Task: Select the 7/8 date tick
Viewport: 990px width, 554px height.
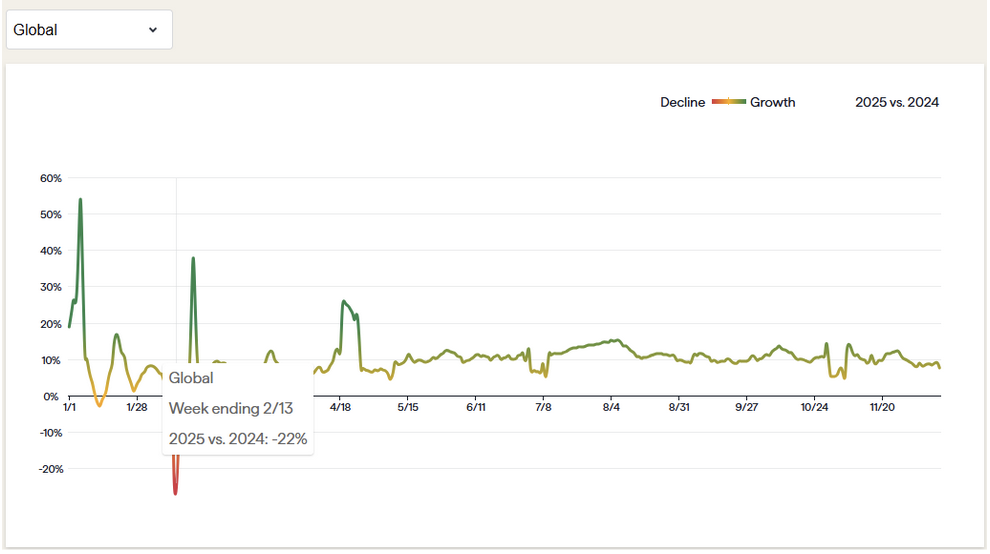Action: pos(543,407)
